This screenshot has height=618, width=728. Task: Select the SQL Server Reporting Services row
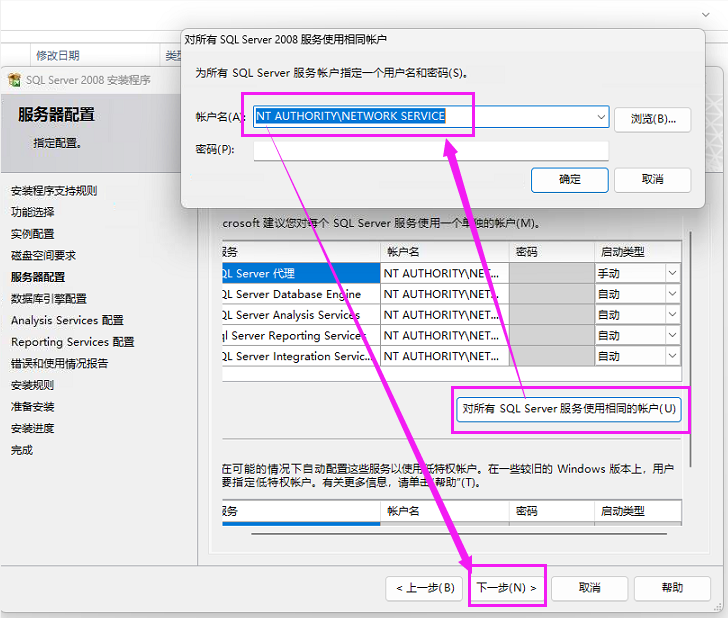301,335
